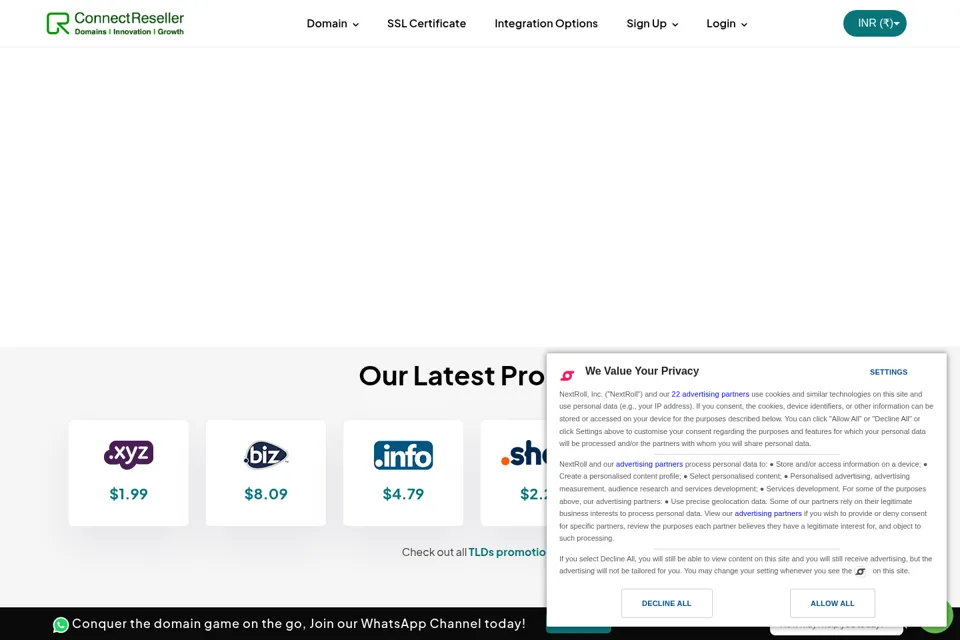The height and width of the screenshot is (640, 960).
Task: Click the 'We Value Your Privacy' heading
Action: pos(642,371)
